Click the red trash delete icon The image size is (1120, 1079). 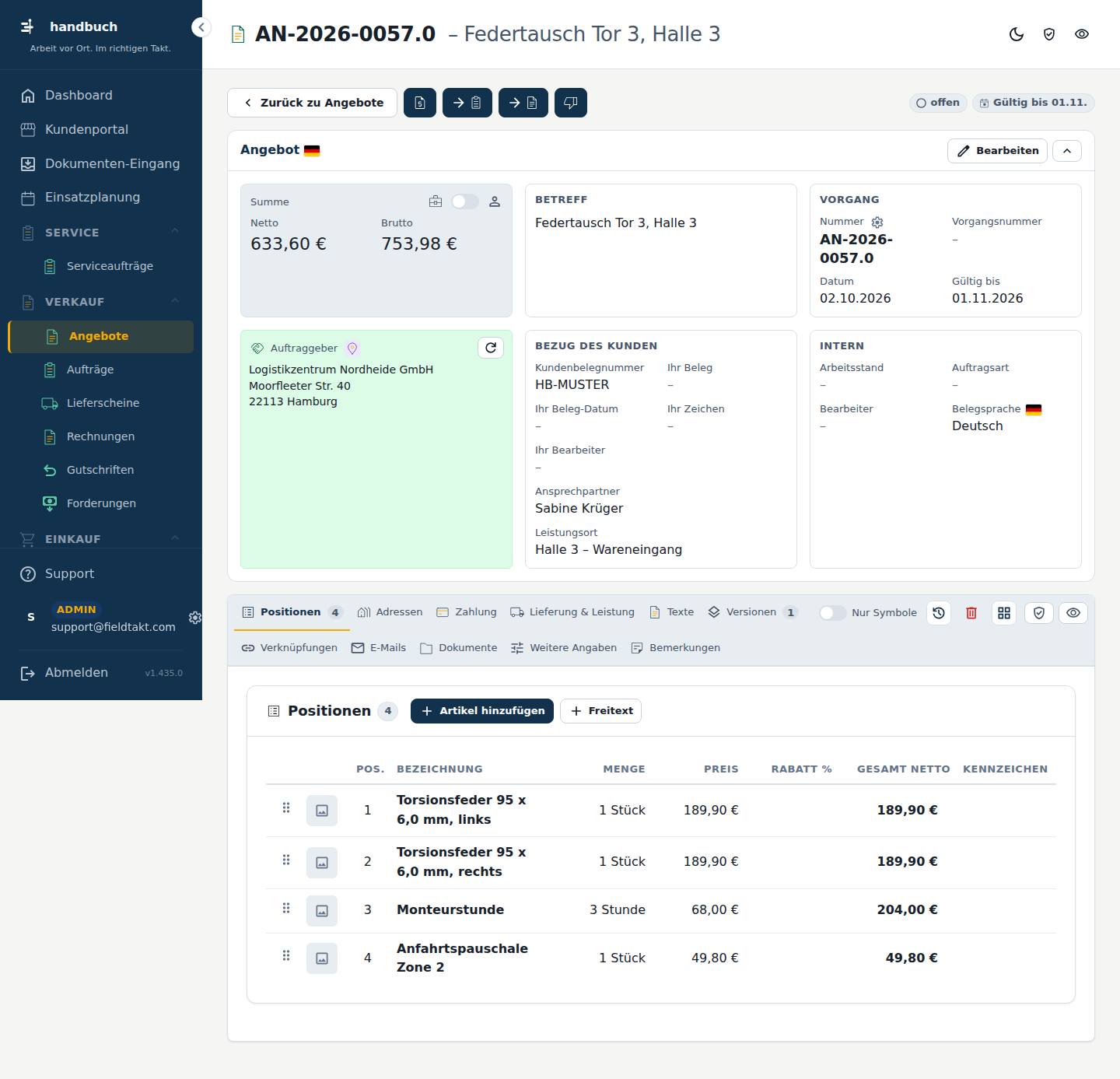971,613
